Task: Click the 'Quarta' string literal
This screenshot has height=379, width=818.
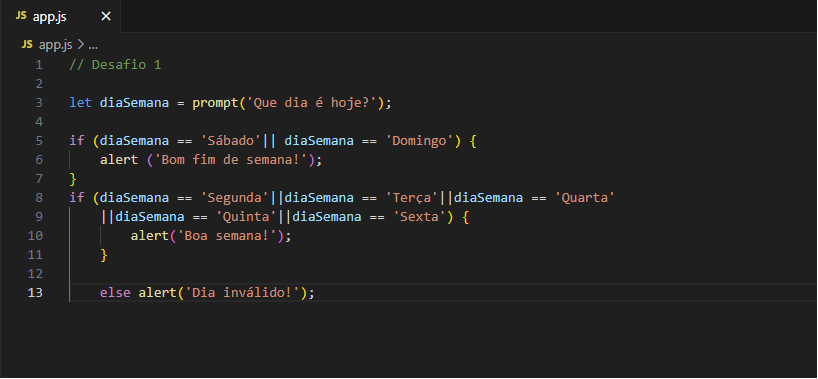Action: [584, 198]
